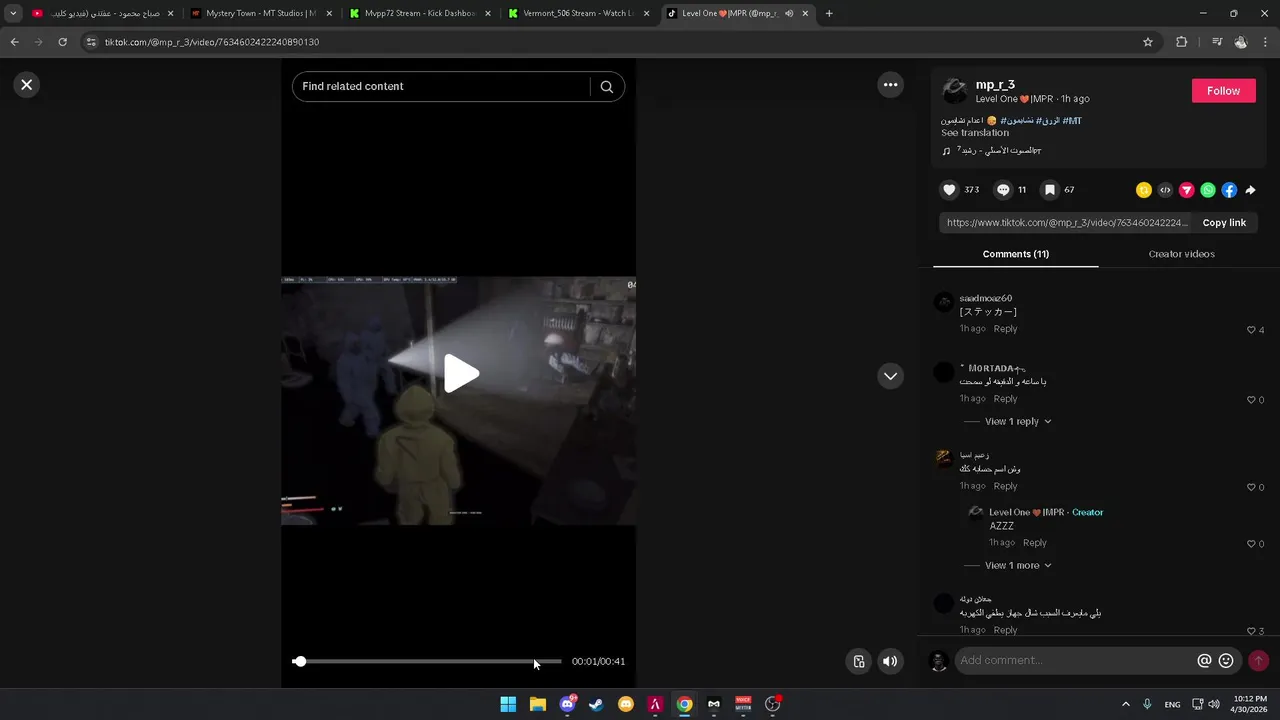
Task: Insert a mention with the @ icon
Action: coord(1204,661)
